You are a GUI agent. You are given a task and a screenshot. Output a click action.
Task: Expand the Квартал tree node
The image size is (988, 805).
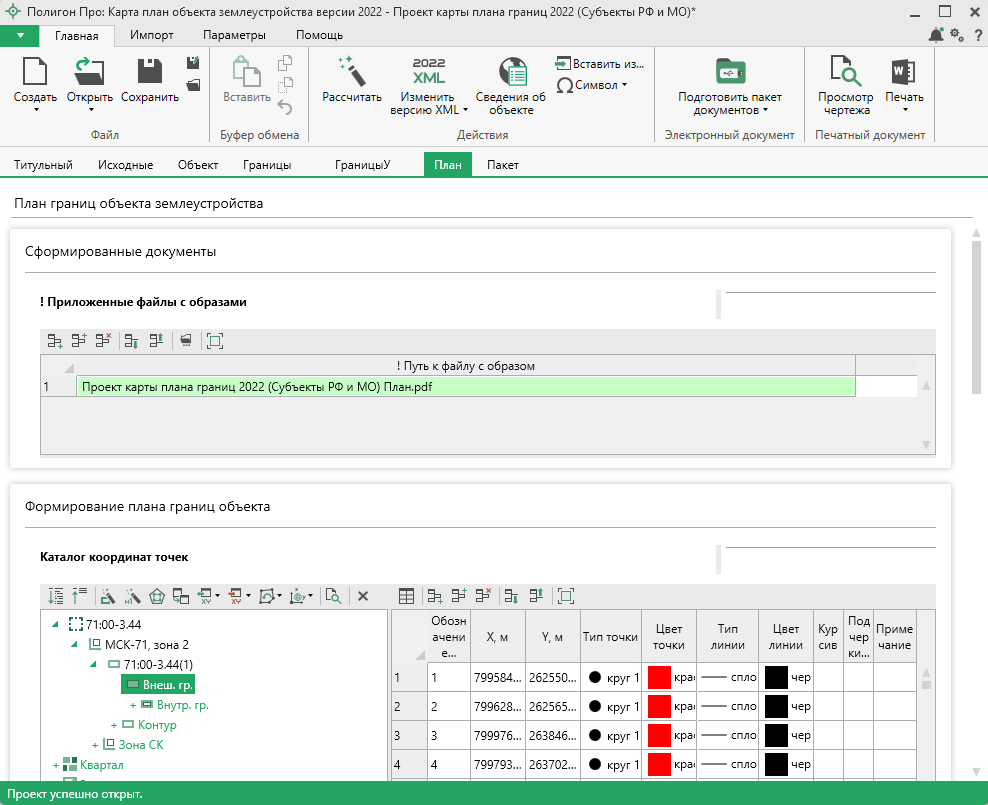(x=56, y=765)
